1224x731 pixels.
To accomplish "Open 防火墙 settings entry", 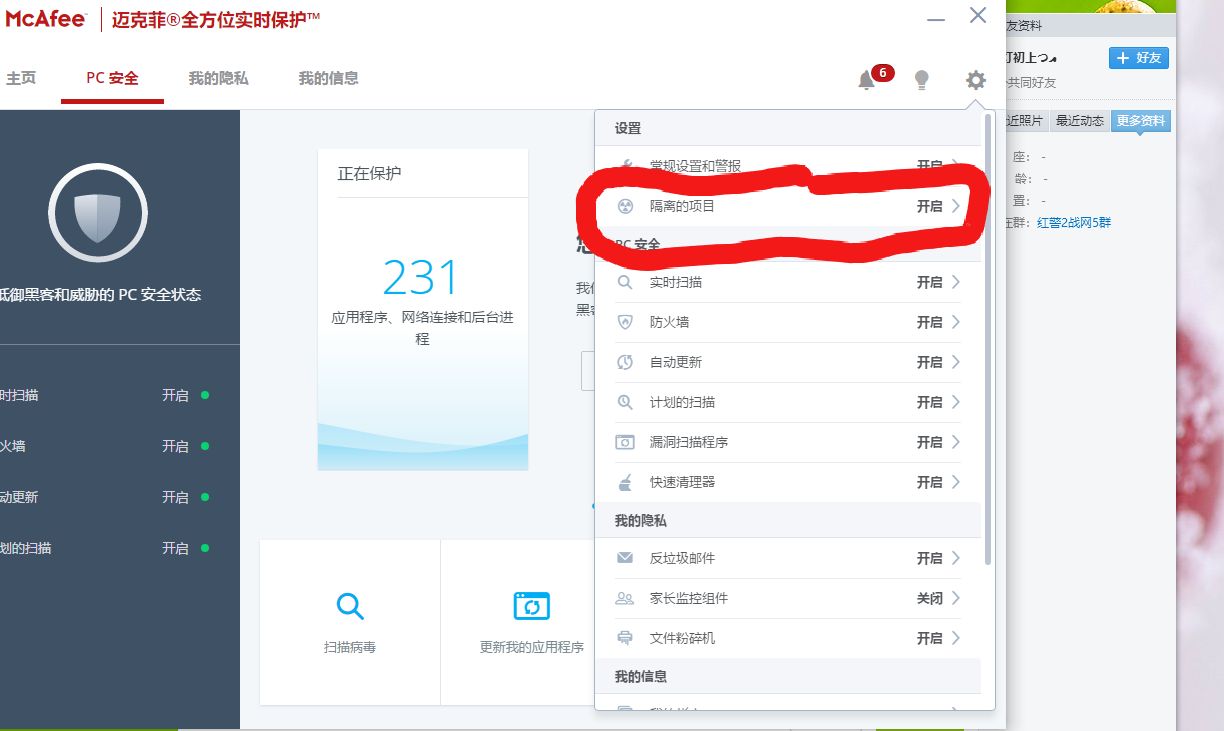I will [788, 322].
